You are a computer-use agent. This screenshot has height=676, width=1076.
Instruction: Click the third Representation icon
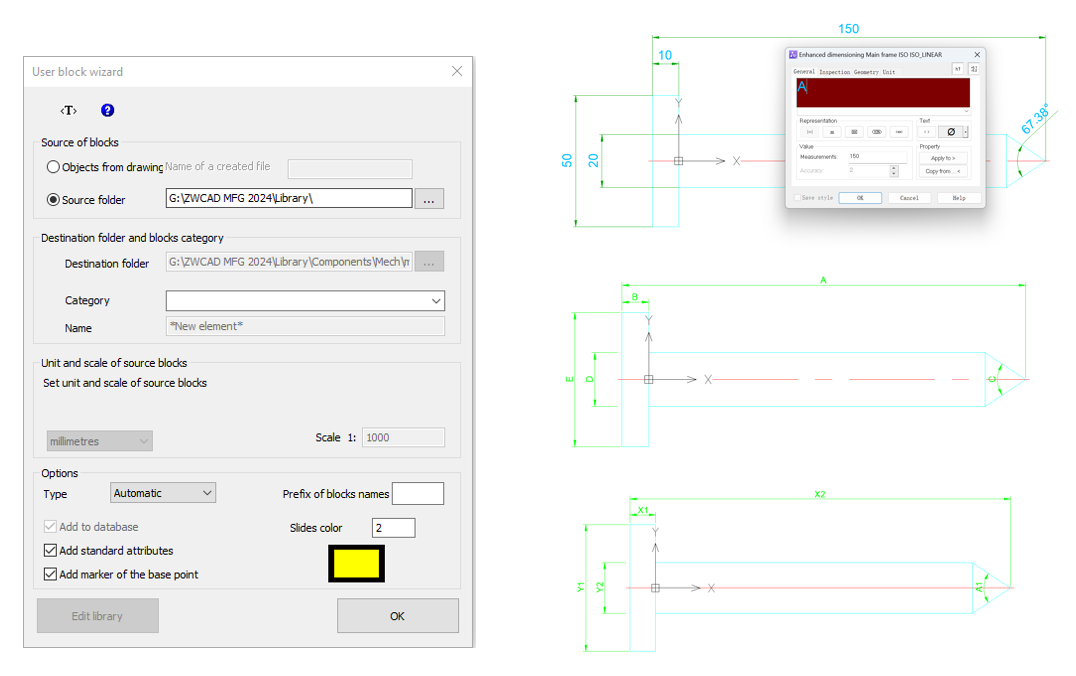tap(854, 132)
